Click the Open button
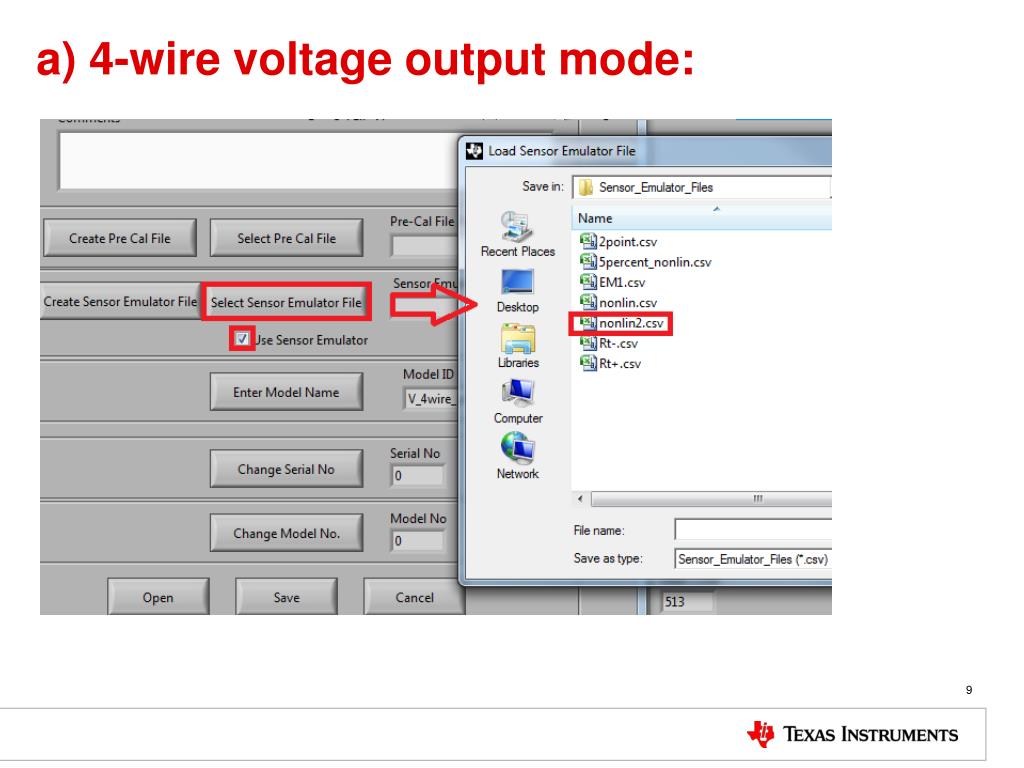Screen dimensions: 1024x768 [158, 597]
